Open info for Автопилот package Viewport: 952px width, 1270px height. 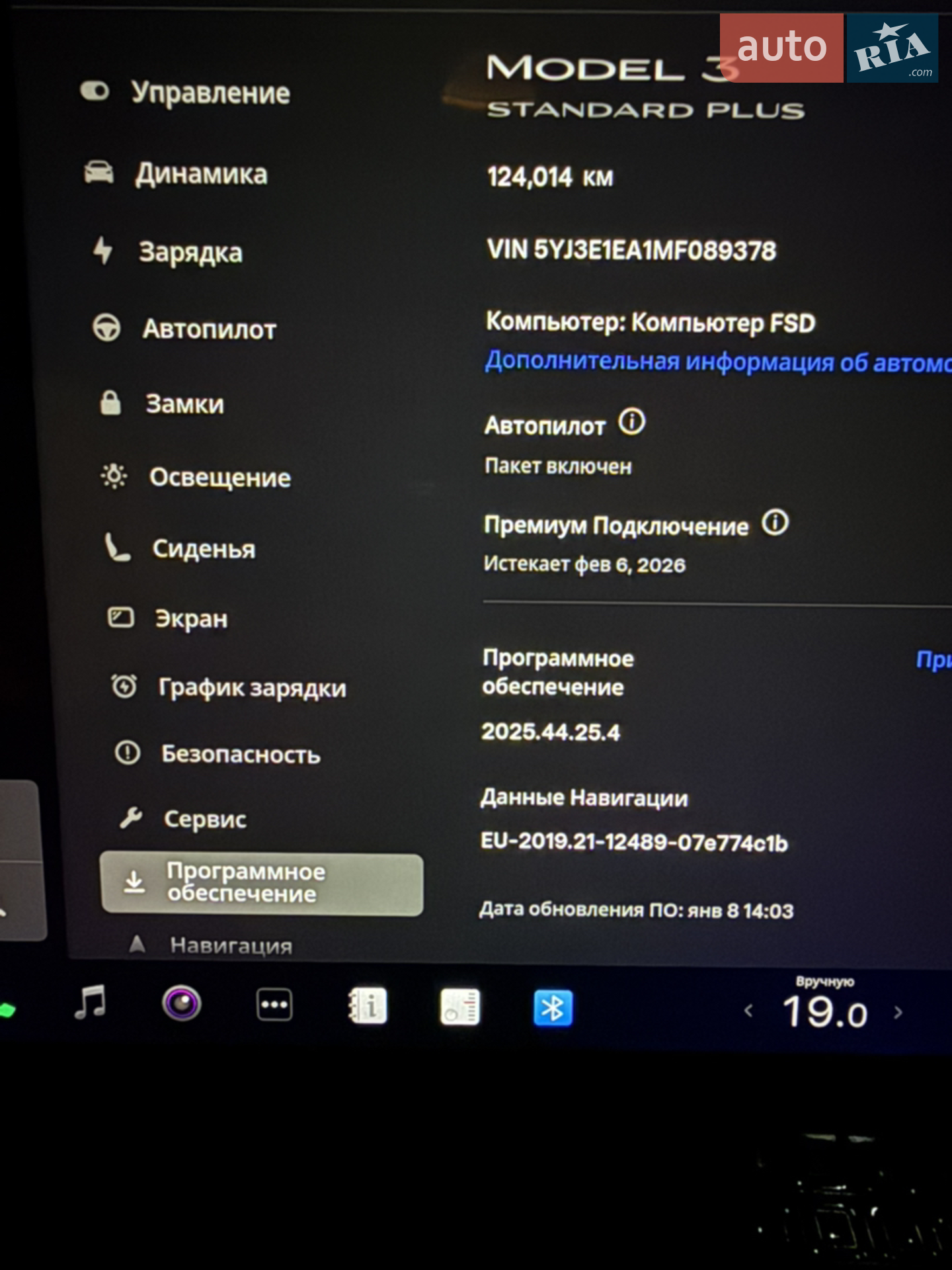click(x=631, y=421)
